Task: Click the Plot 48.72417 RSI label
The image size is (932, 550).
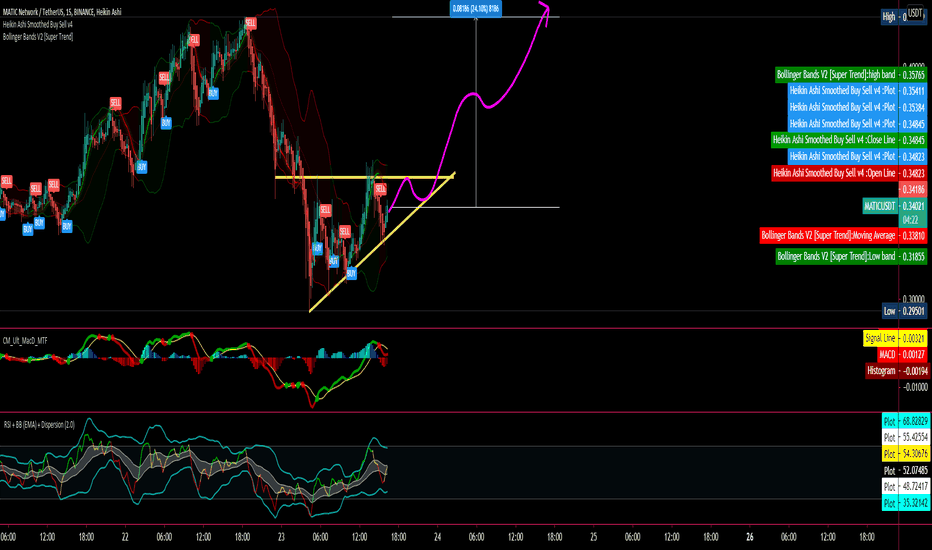Action: pyautogui.click(x=905, y=486)
